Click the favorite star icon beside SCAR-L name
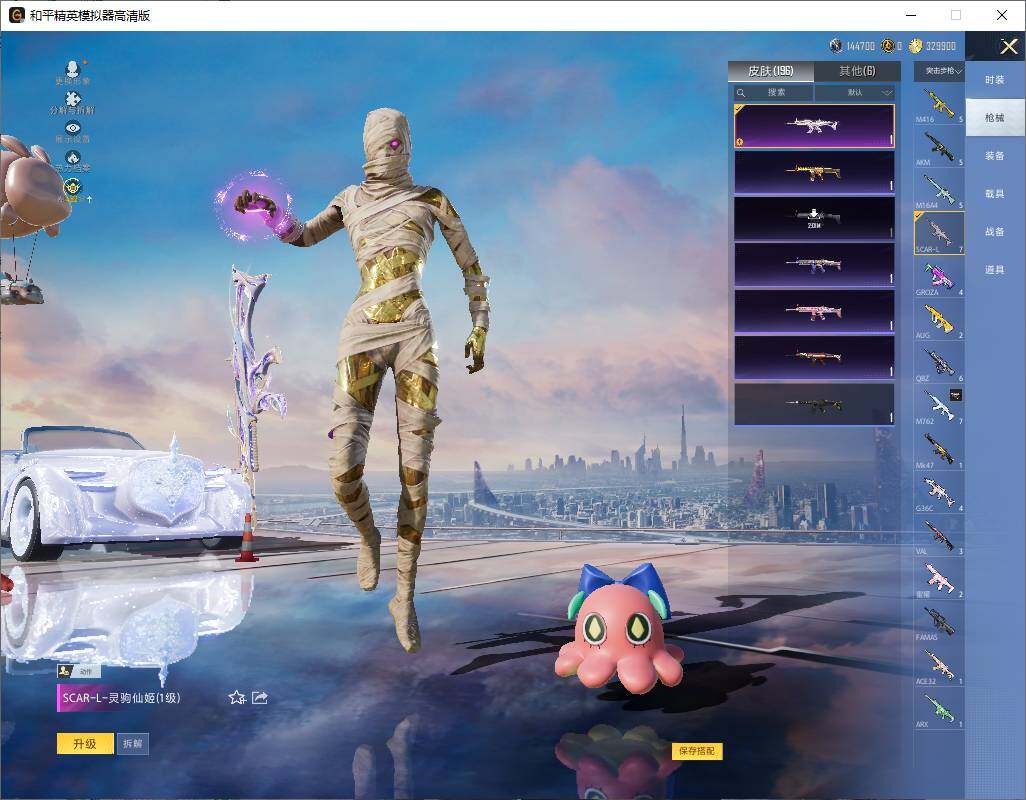 click(x=237, y=697)
